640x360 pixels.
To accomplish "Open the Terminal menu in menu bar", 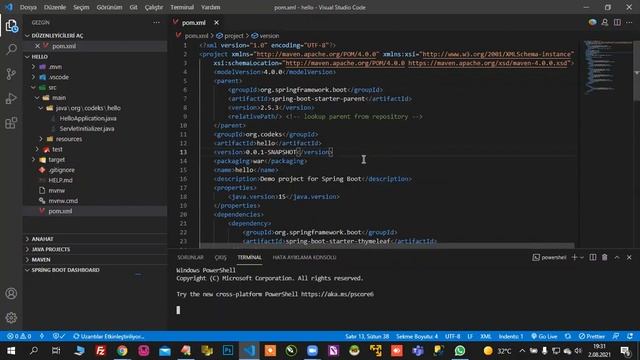I will (182, 7).
